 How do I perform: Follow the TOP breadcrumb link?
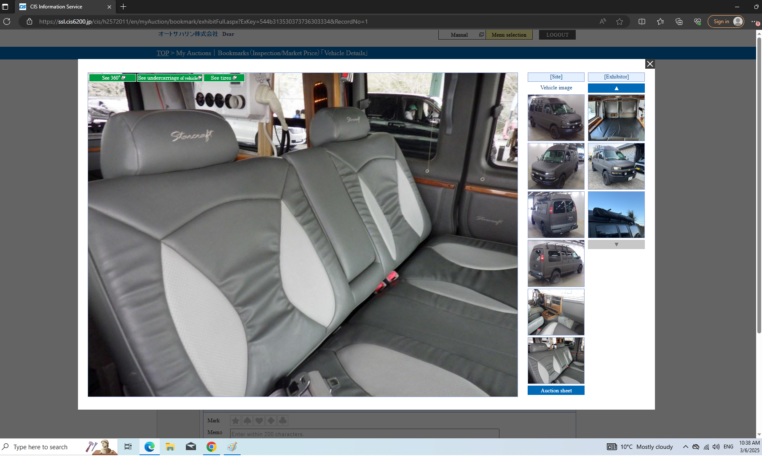click(x=163, y=53)
